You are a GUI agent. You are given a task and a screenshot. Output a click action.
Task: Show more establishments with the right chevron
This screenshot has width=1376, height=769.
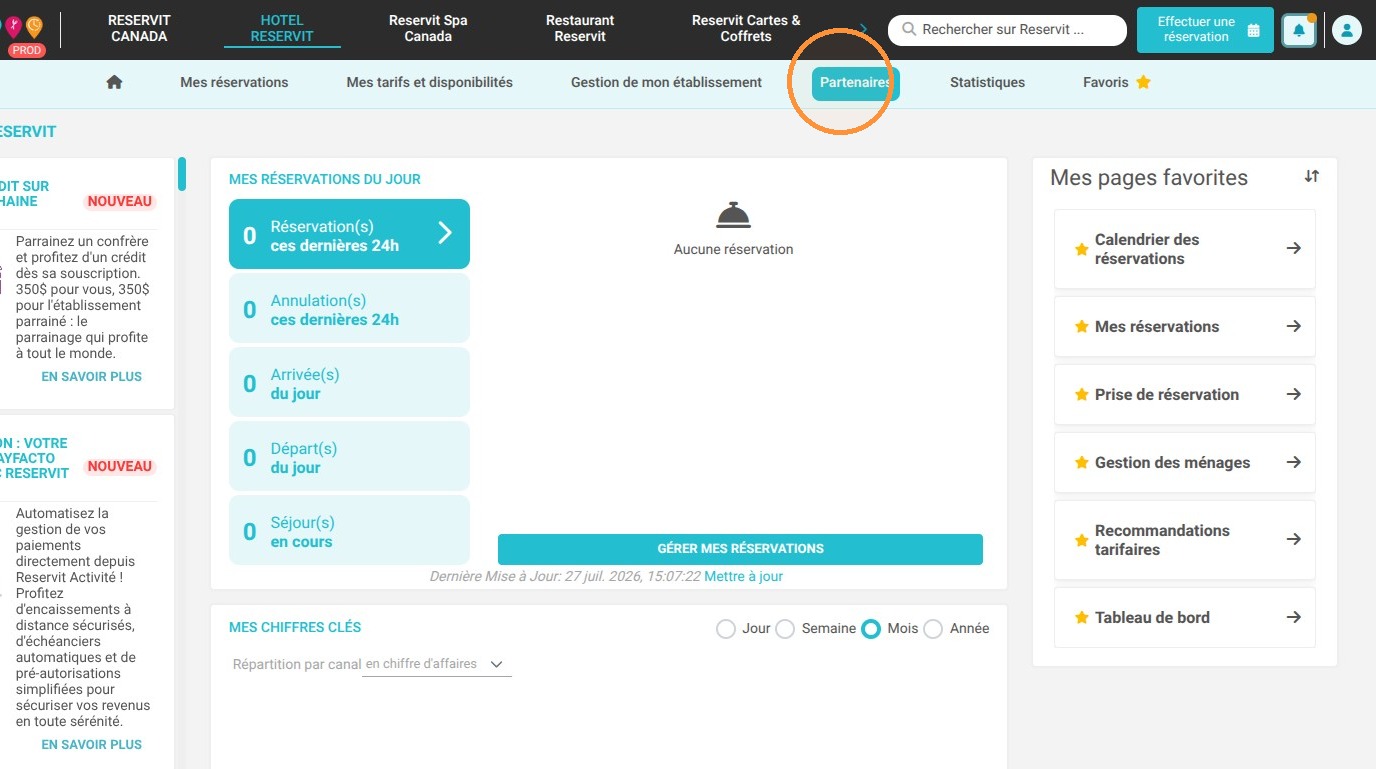(863, 28)
